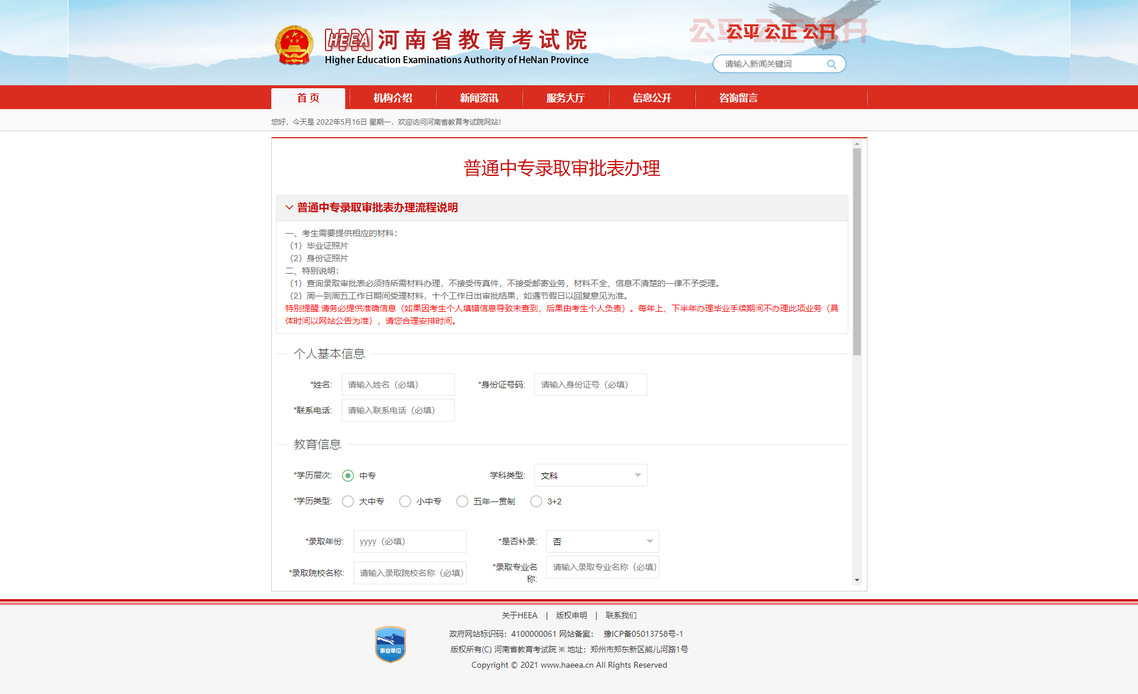Click the blue institution badge in footer

click(390, 644)
